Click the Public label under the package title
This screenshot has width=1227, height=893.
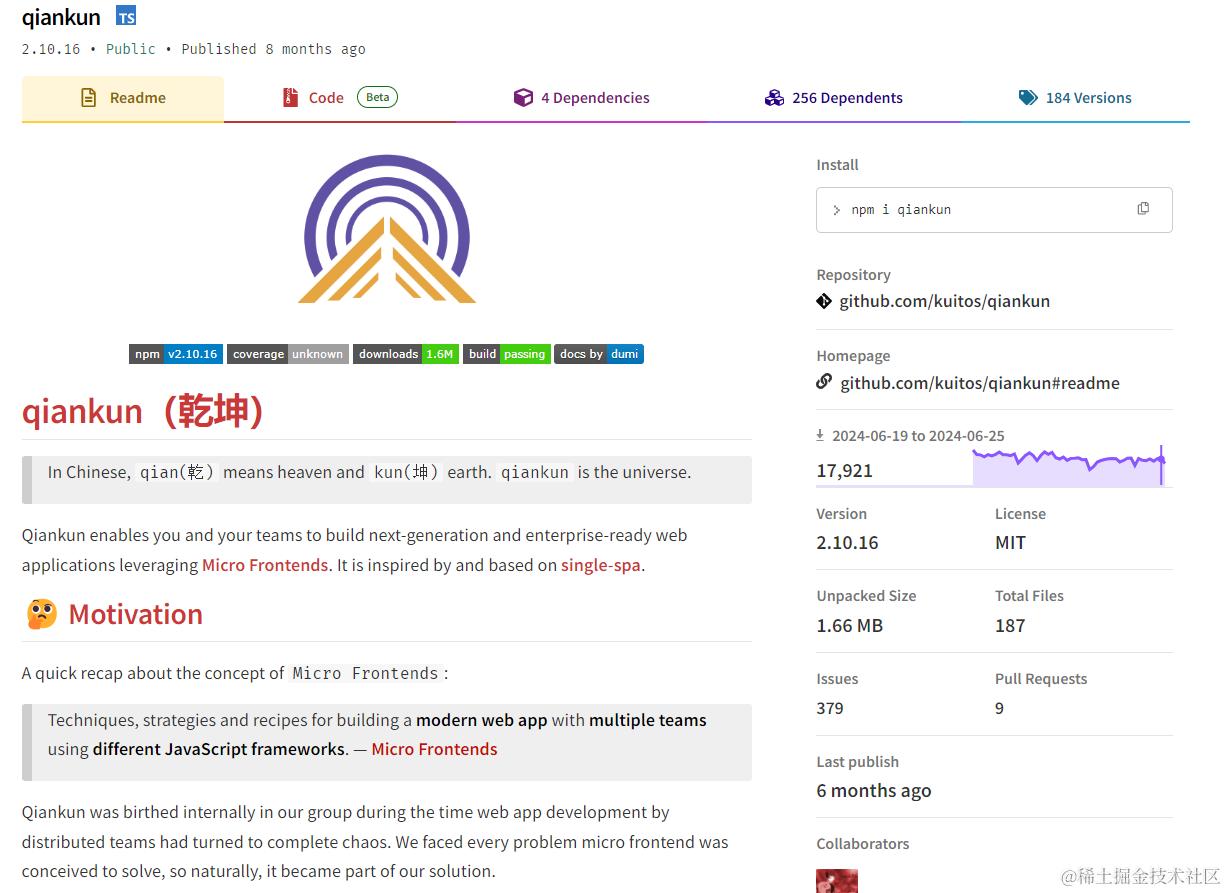coord(131,49)
